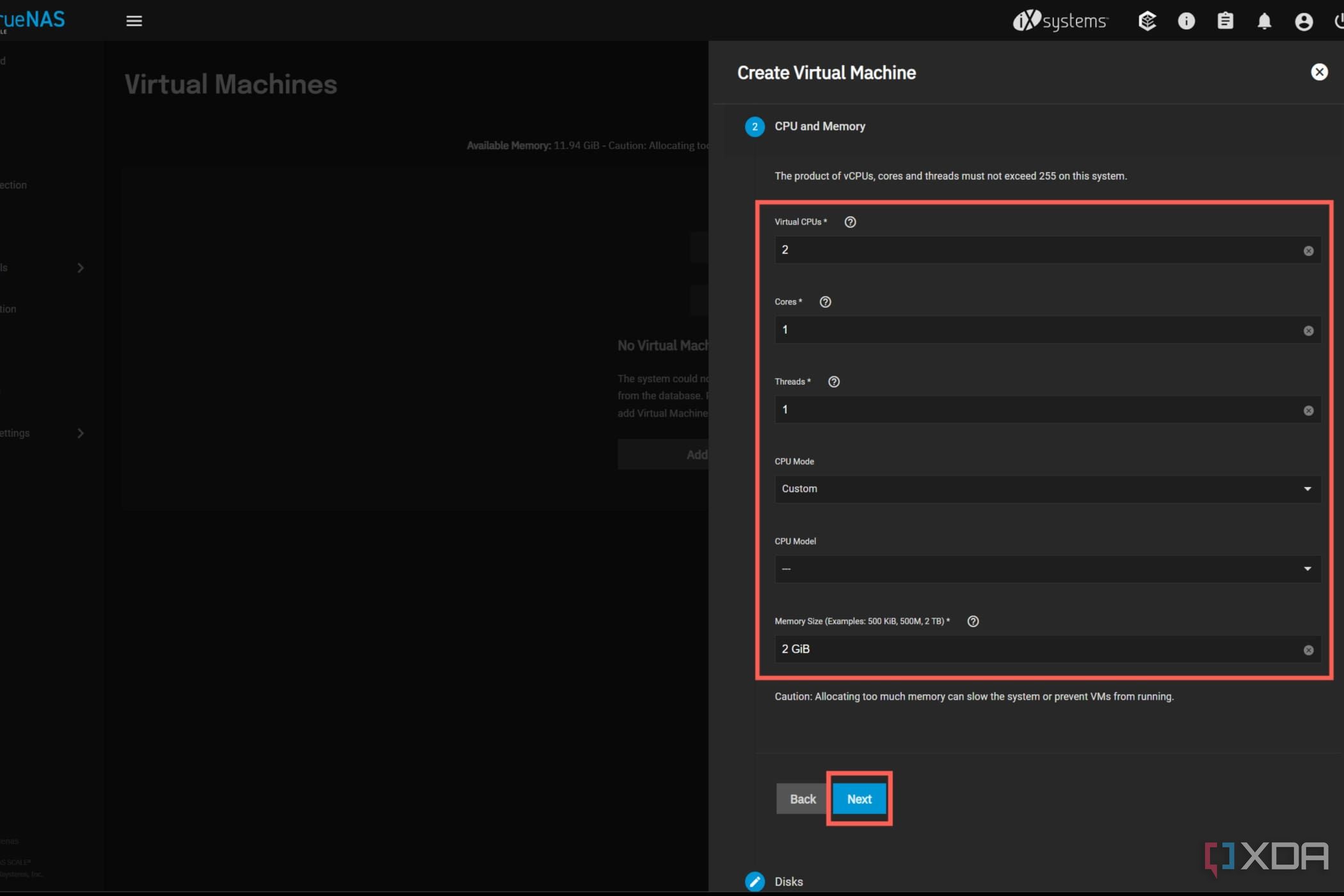Click the document/changelog icon in top bar

(1225, 20)
